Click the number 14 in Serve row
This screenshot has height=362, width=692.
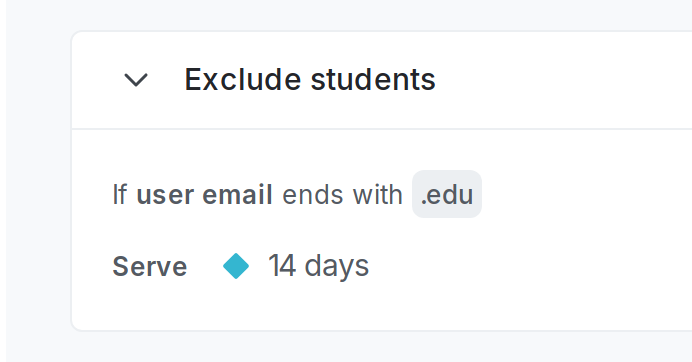[282, 266]
